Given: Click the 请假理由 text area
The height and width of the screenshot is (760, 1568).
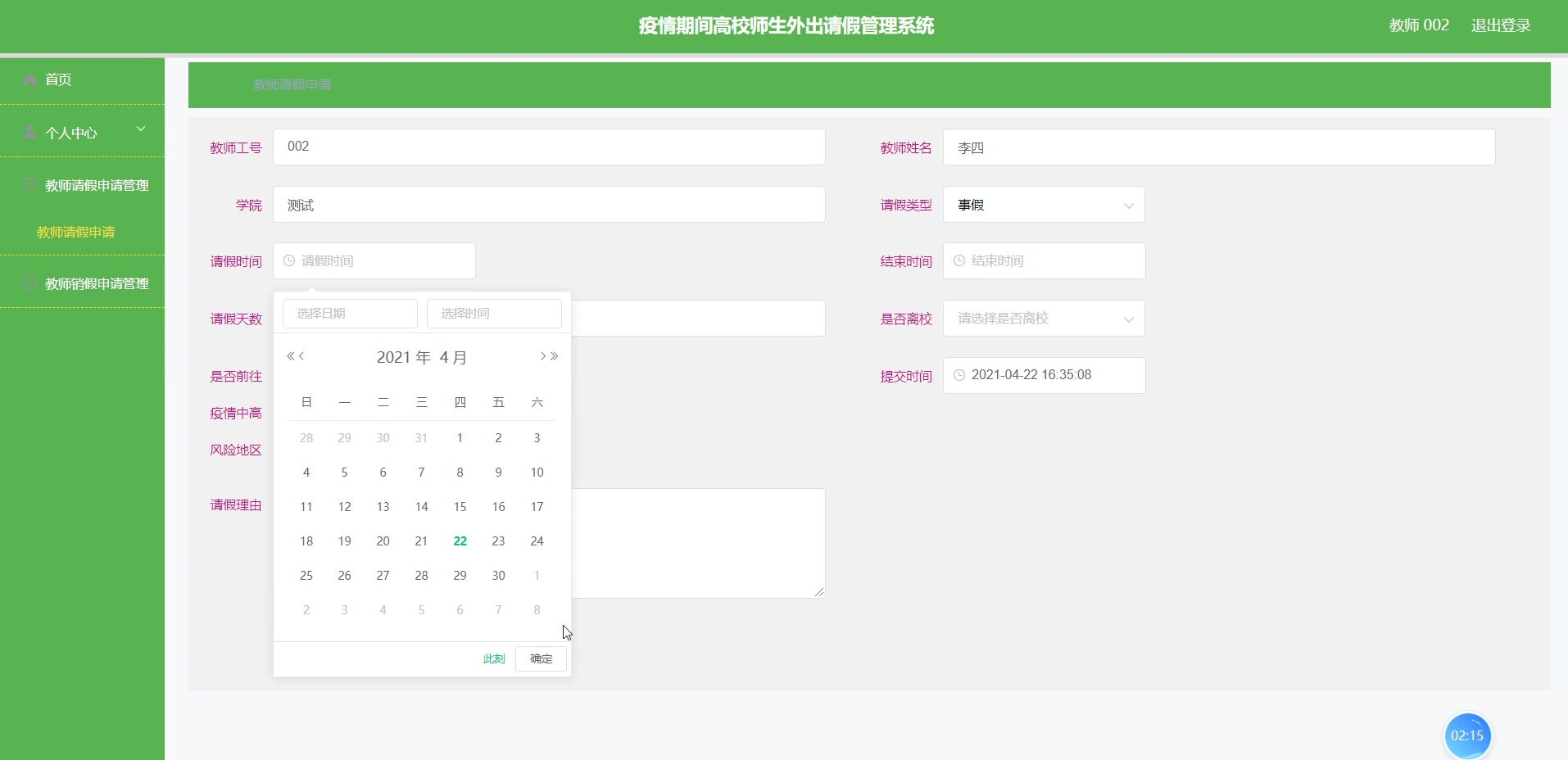Looking at the screenshot, I should (698, 543).
